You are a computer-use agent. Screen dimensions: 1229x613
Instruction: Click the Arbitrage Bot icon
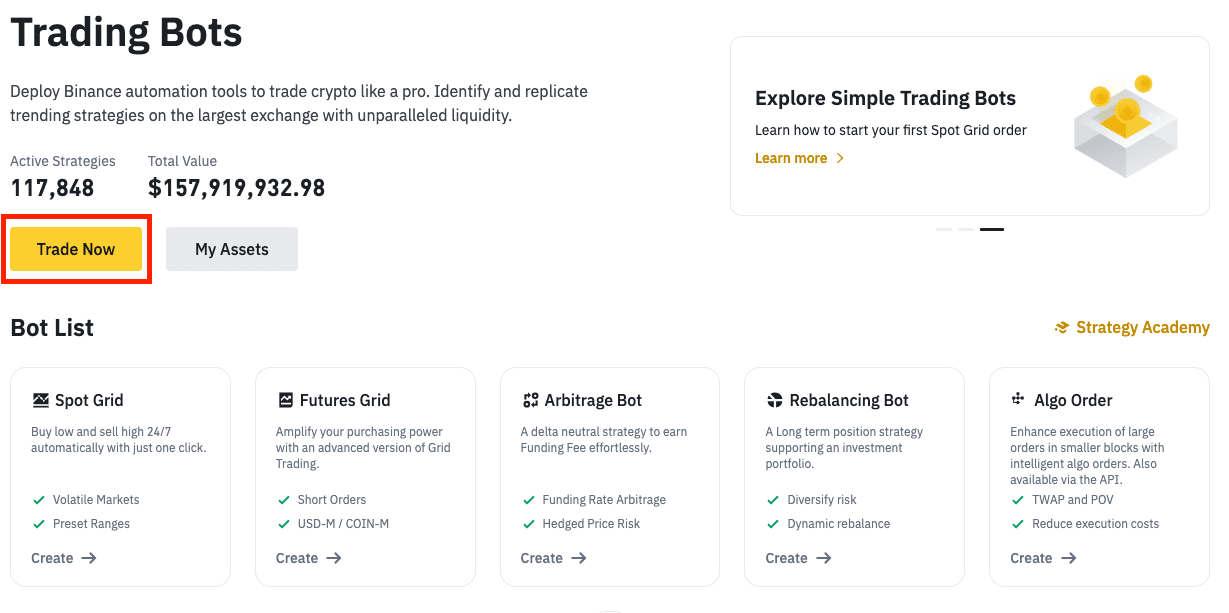coord(530,400)
